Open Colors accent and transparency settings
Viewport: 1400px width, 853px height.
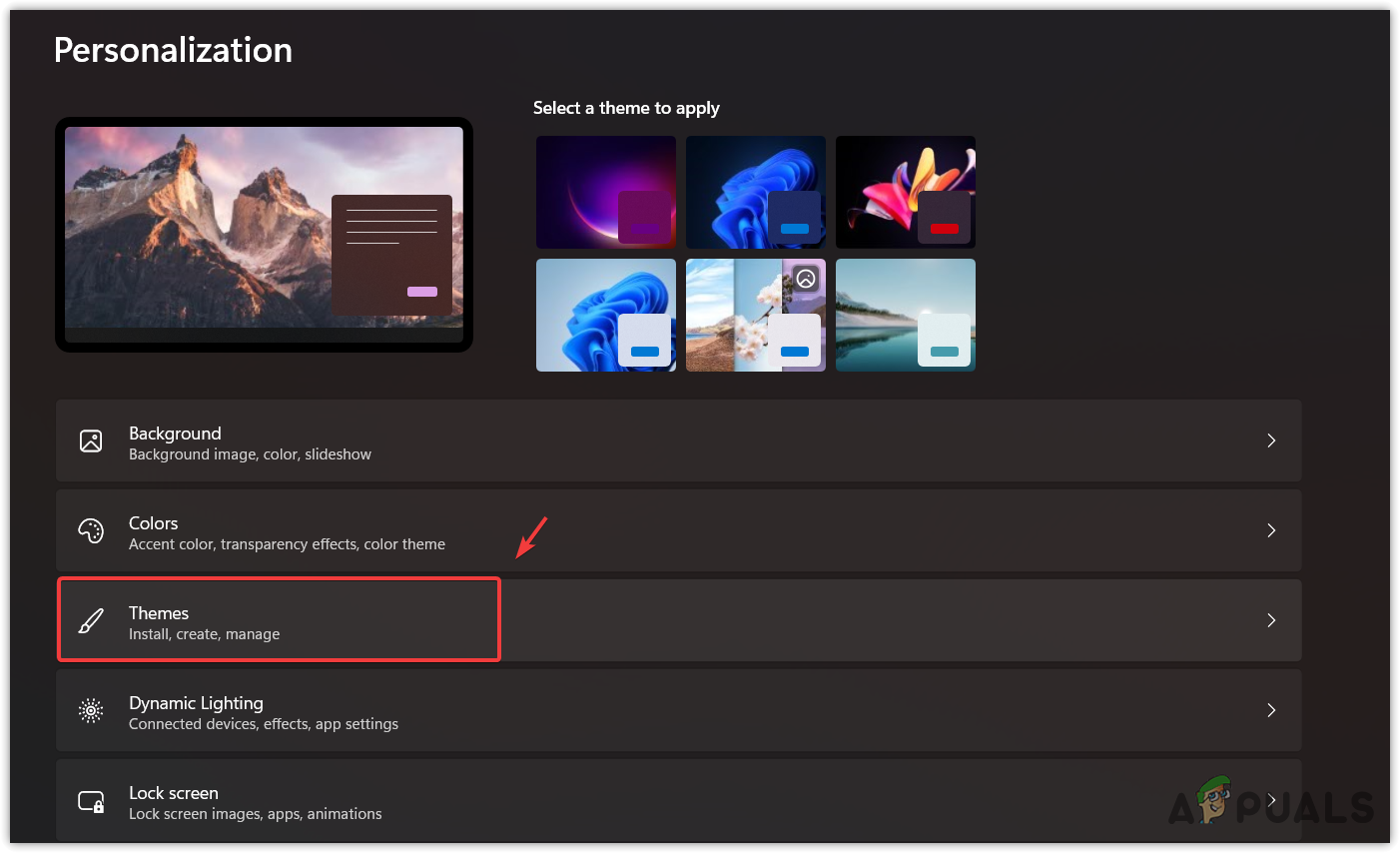pos(679,530)
